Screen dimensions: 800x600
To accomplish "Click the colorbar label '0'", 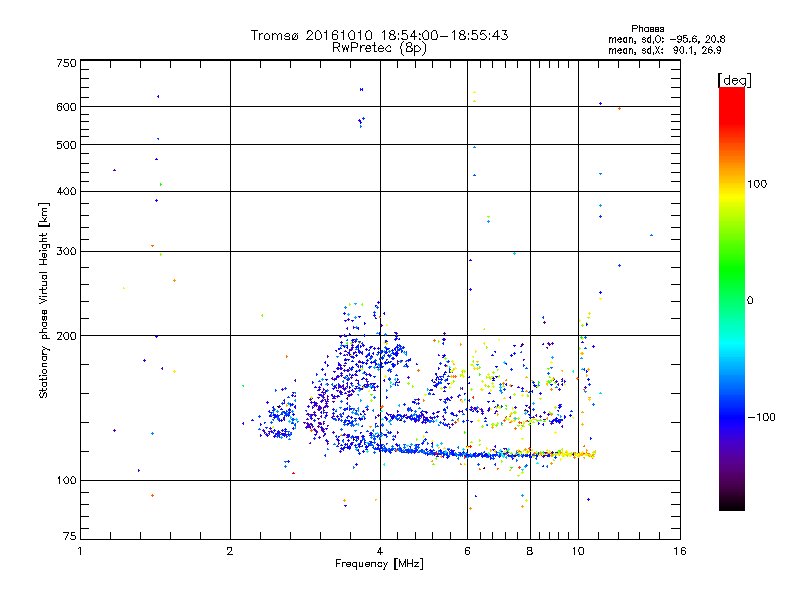I will (750, 301).
